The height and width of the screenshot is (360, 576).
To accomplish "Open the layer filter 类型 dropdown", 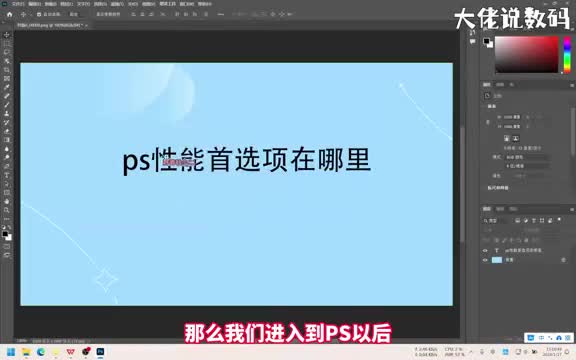I will point(496,221).
